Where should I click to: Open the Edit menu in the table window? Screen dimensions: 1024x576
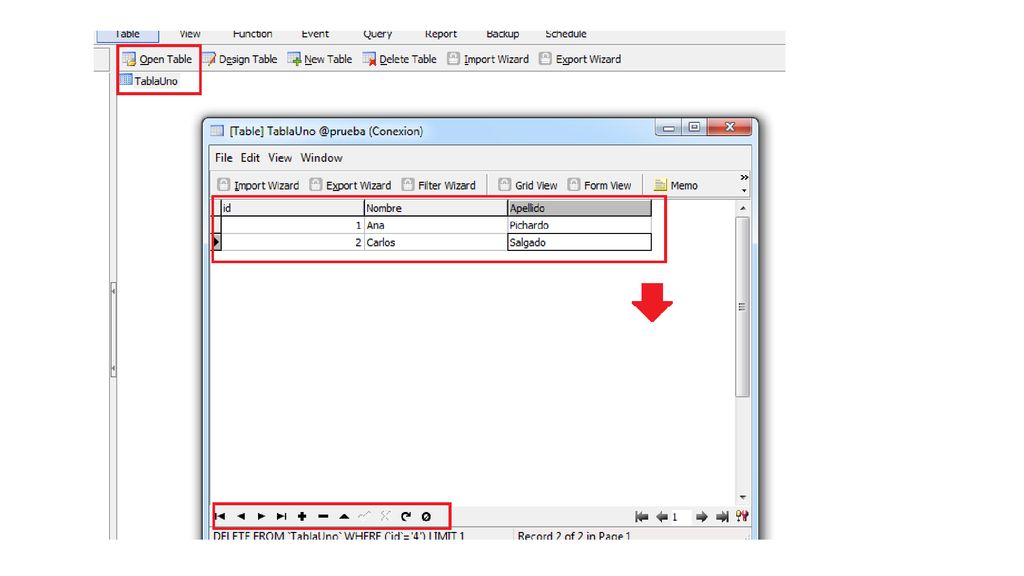tap(250, 158)
